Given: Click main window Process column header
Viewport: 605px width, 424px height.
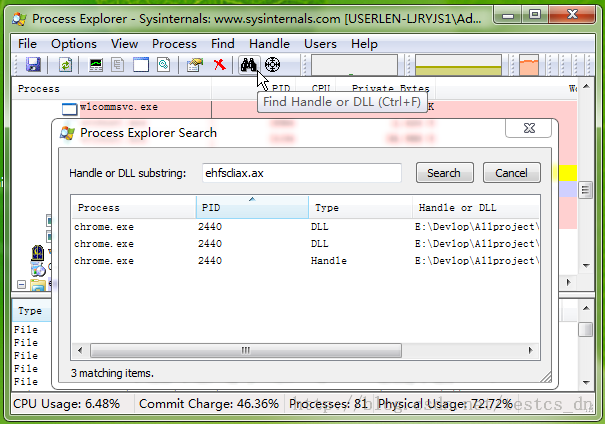Looking at the screenshot, I should click(112, 89).
